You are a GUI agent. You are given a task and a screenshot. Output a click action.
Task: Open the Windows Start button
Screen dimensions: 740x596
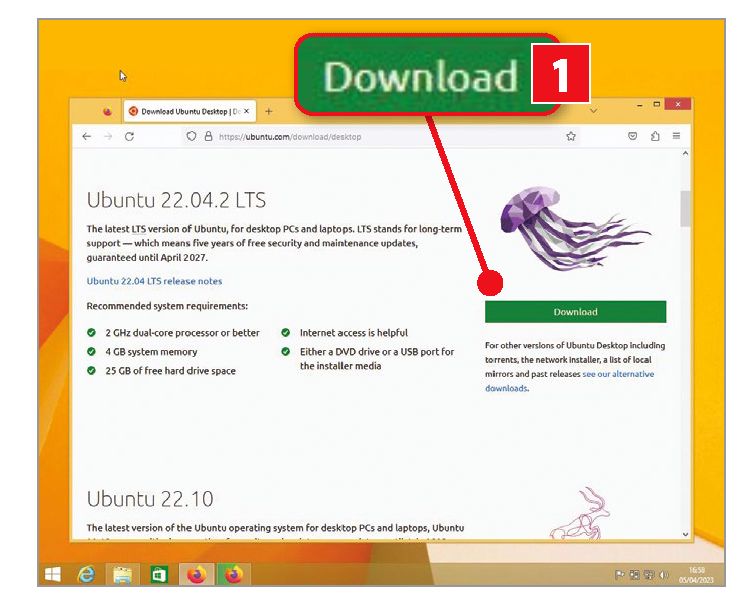pos(52,574)
